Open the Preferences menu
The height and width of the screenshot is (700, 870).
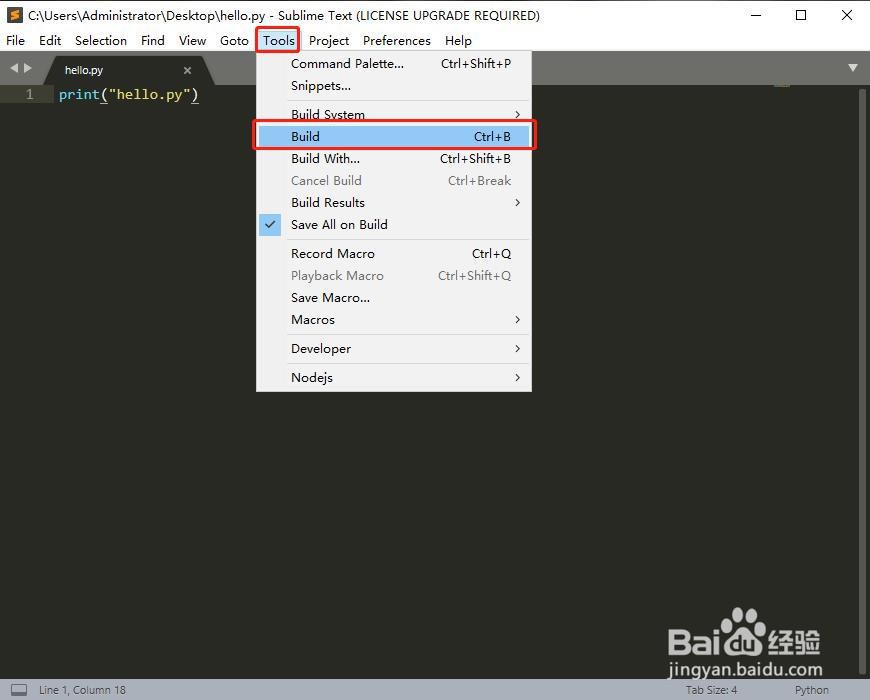point(397,40)
